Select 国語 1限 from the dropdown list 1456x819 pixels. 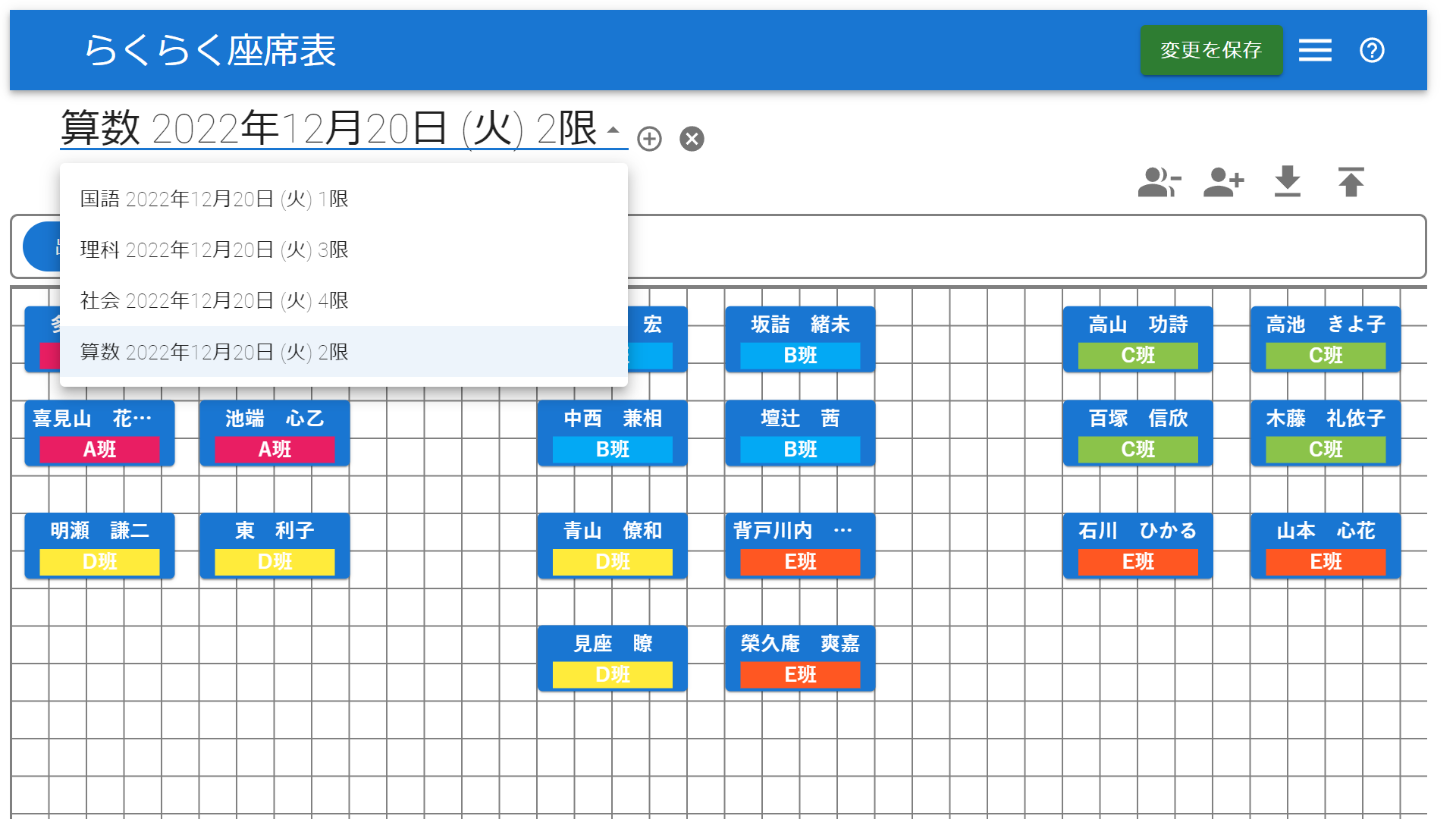[215, 199]
